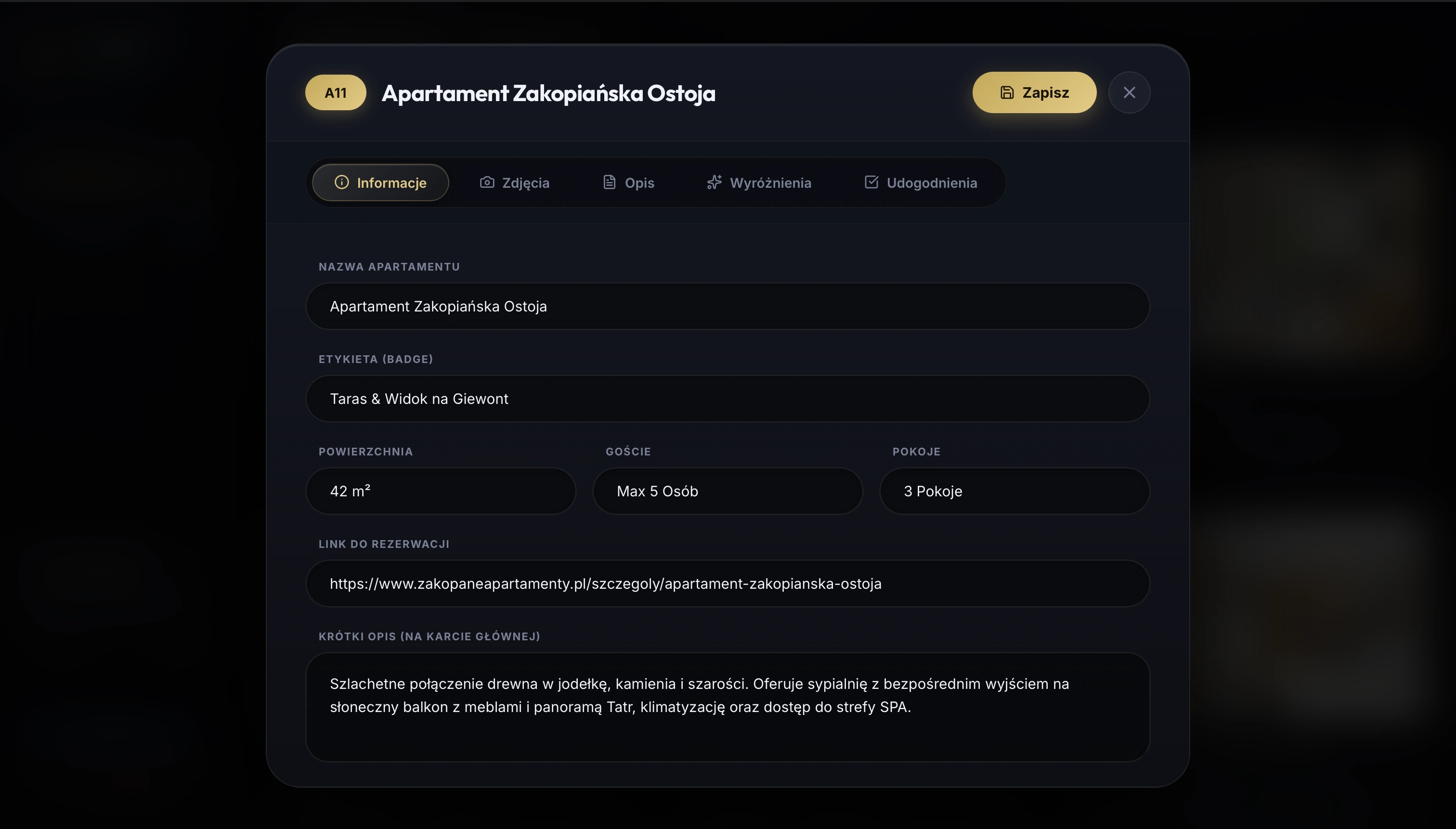Click the Goście field showing Max 5 Osób

click(728, 492)
